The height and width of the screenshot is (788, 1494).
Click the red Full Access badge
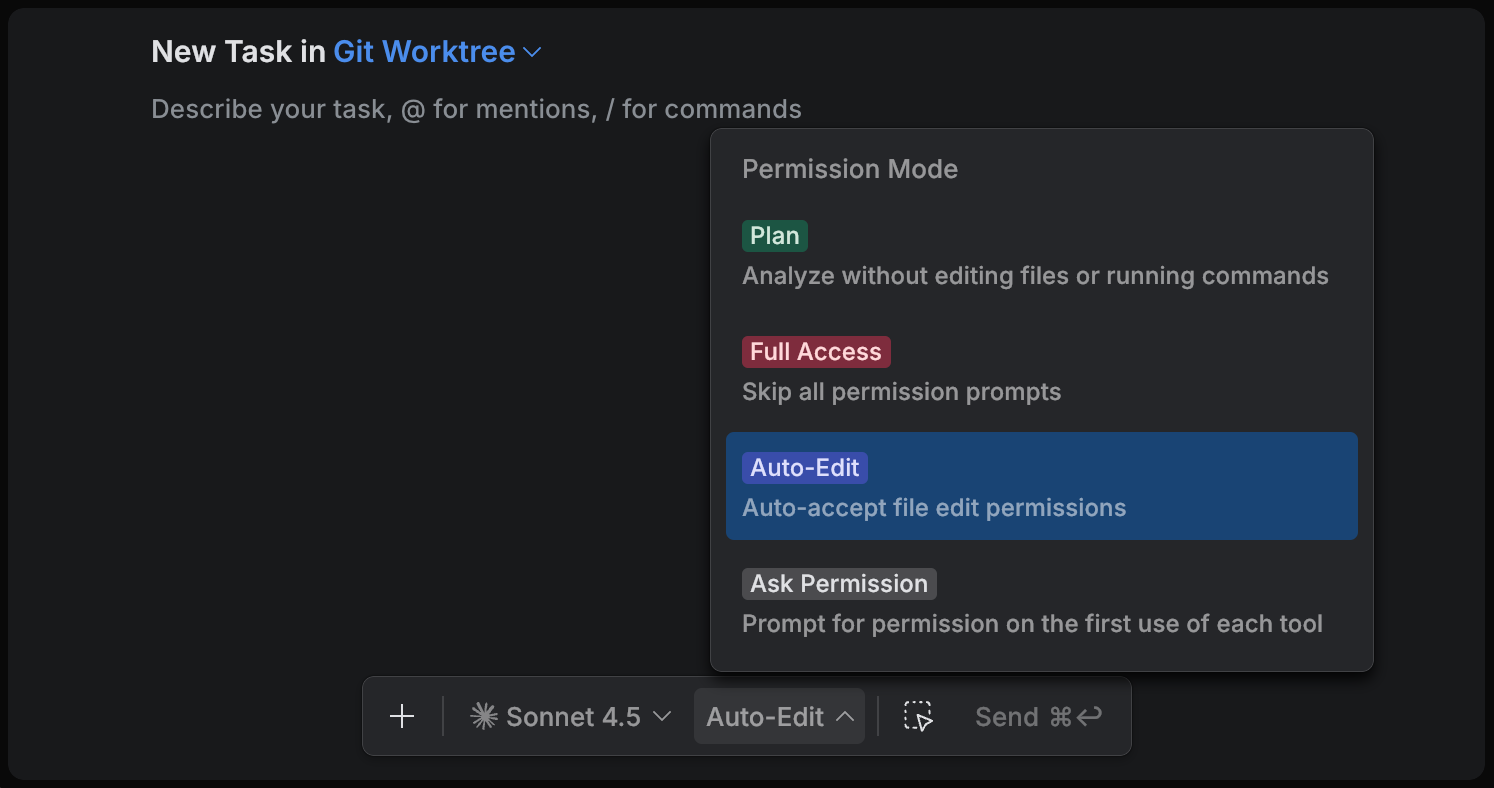click(816, 351)
